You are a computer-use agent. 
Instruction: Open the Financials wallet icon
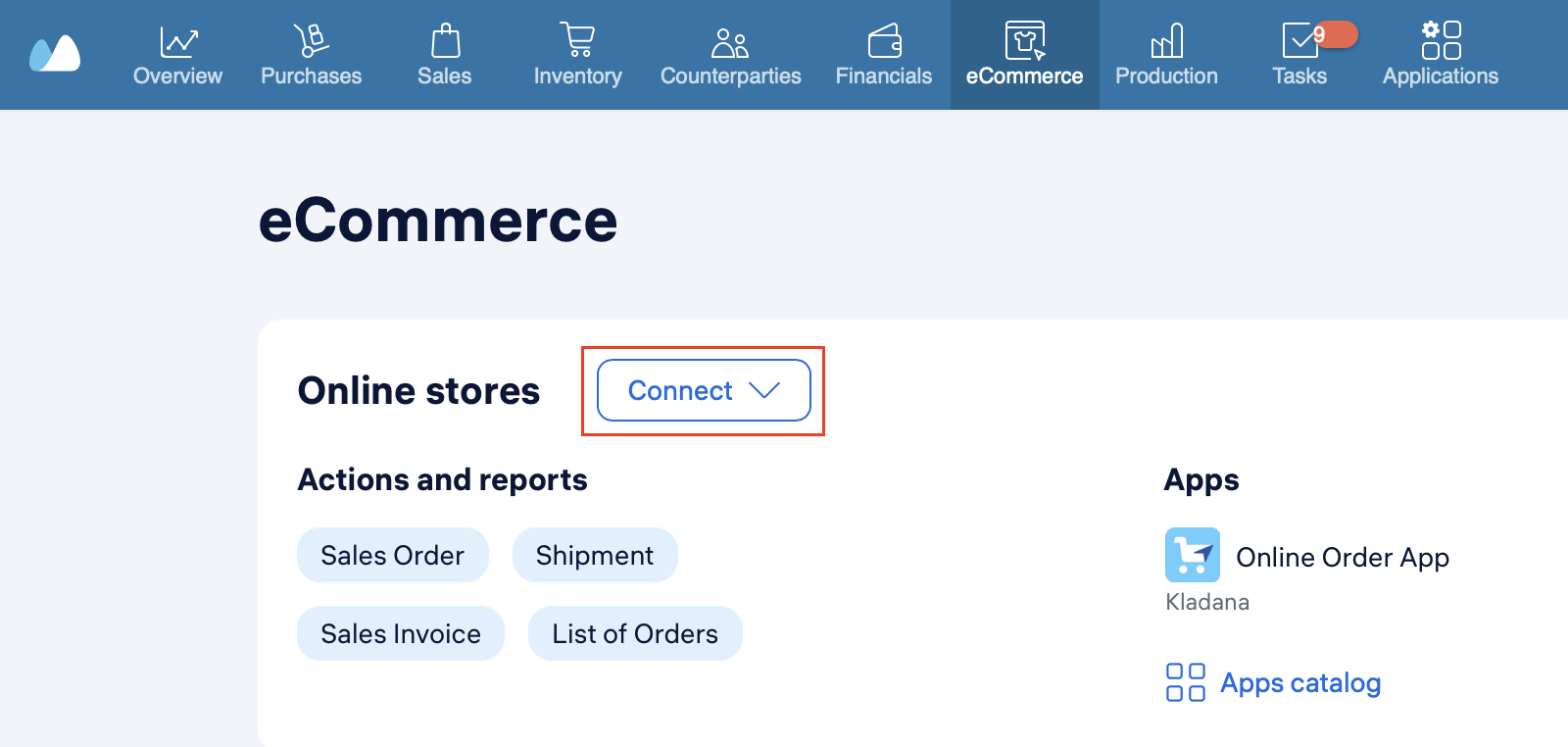tap(884, 41)
